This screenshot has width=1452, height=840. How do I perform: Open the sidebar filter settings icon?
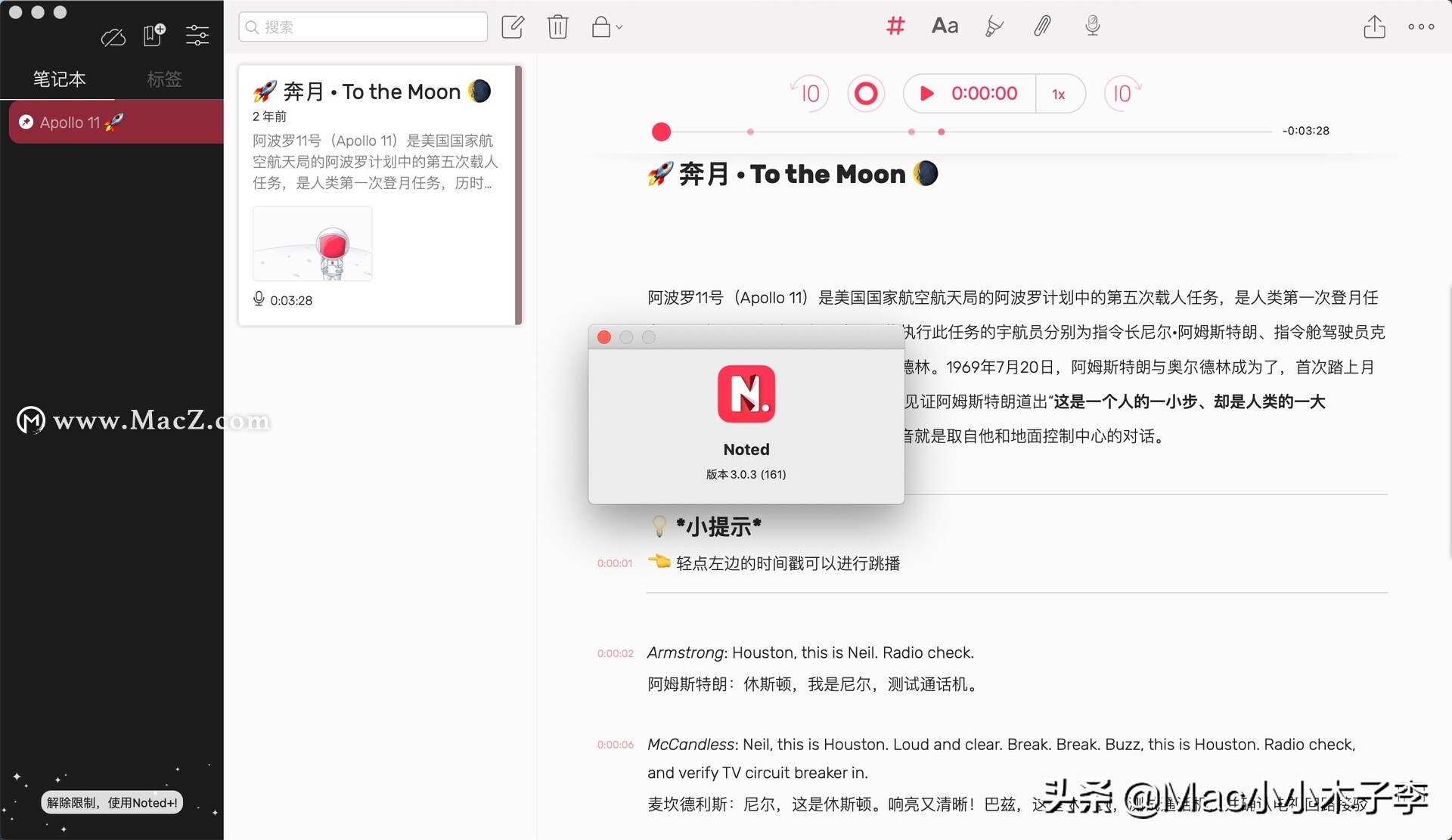click(x=197, y=35)
